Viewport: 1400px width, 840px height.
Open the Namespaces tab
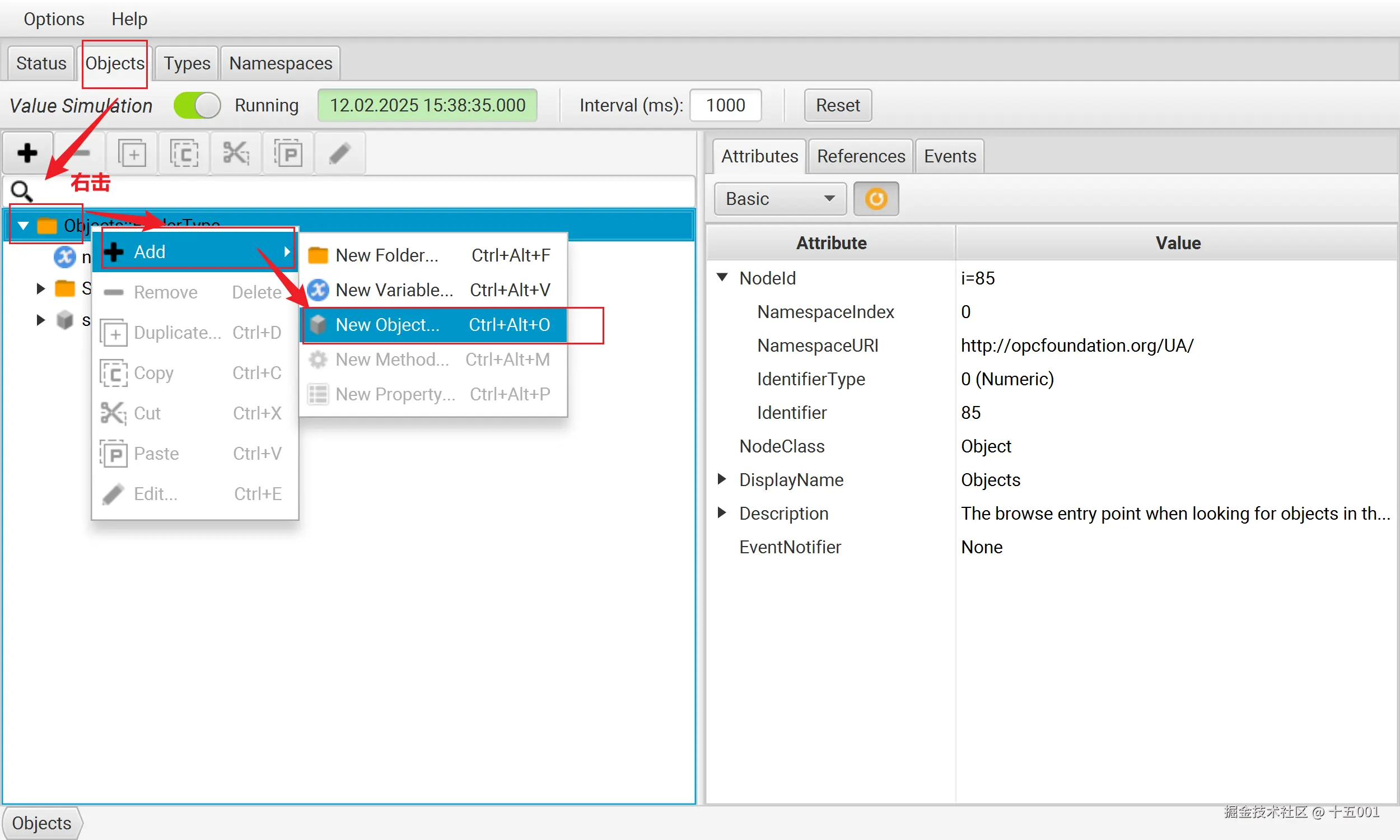click(x=280, y=63)
